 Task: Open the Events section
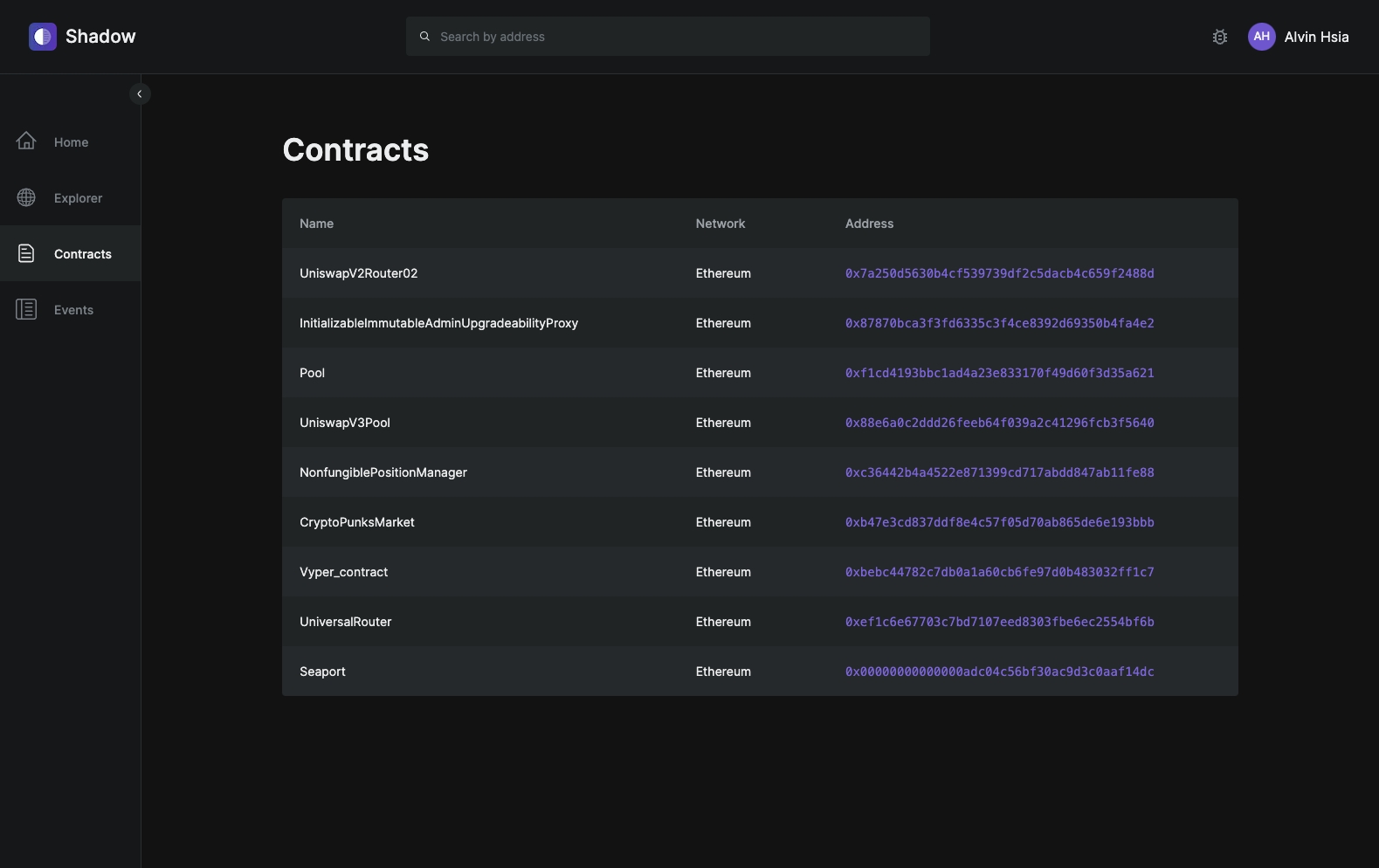[x=73, y=310]
